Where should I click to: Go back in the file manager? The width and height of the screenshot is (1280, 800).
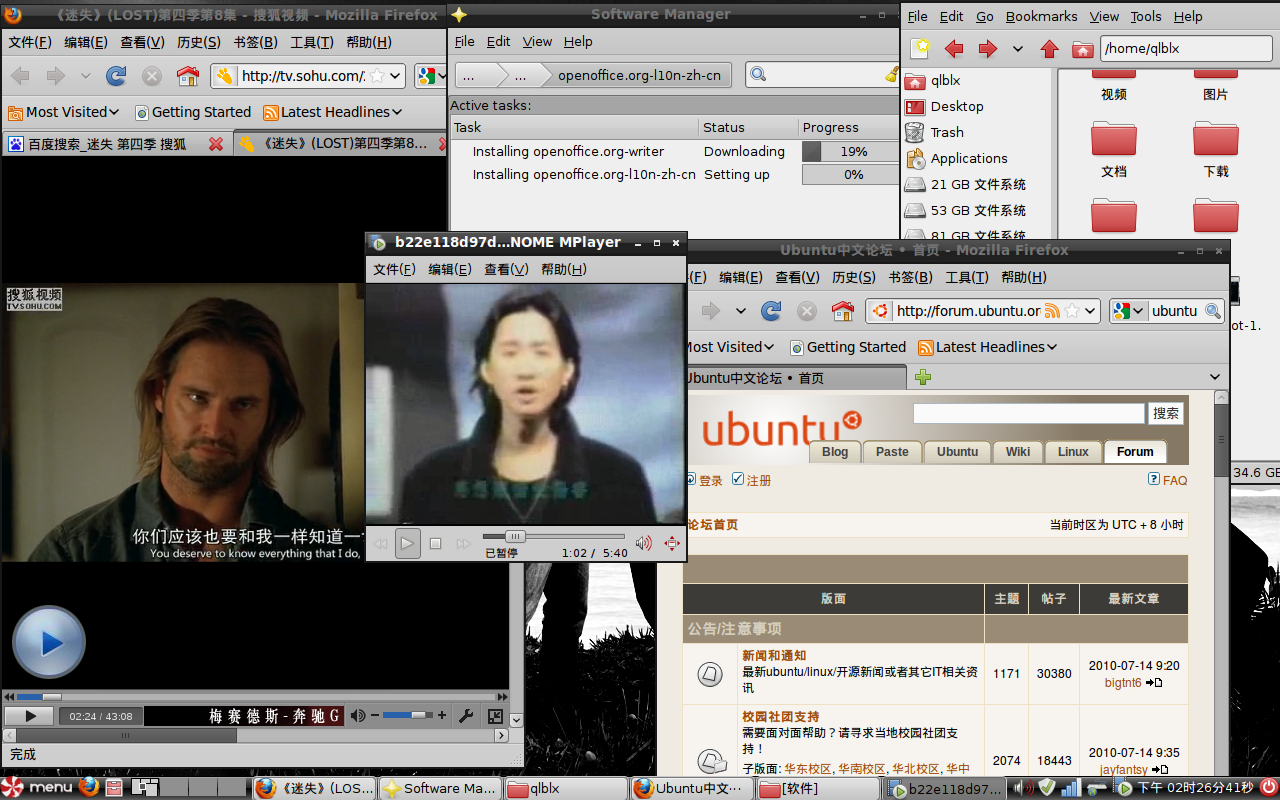[954, 49]
